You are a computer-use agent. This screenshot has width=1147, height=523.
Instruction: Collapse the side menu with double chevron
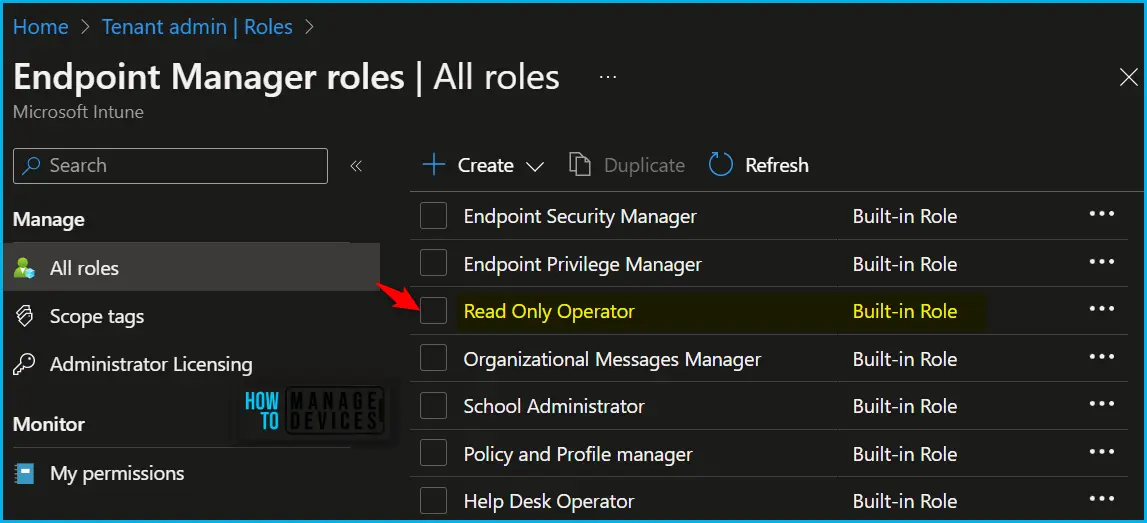[356, 166]
